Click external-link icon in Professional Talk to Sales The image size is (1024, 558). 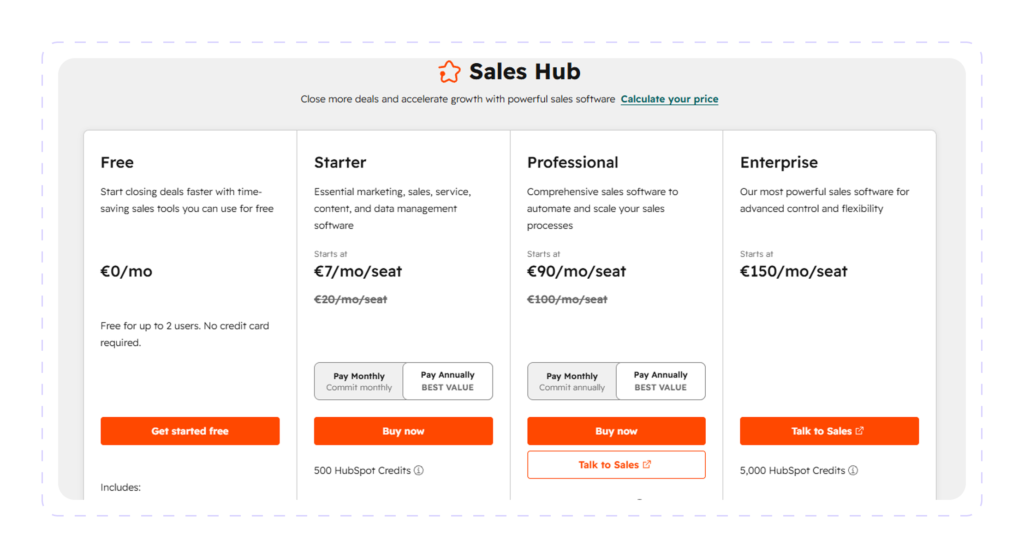647,465
